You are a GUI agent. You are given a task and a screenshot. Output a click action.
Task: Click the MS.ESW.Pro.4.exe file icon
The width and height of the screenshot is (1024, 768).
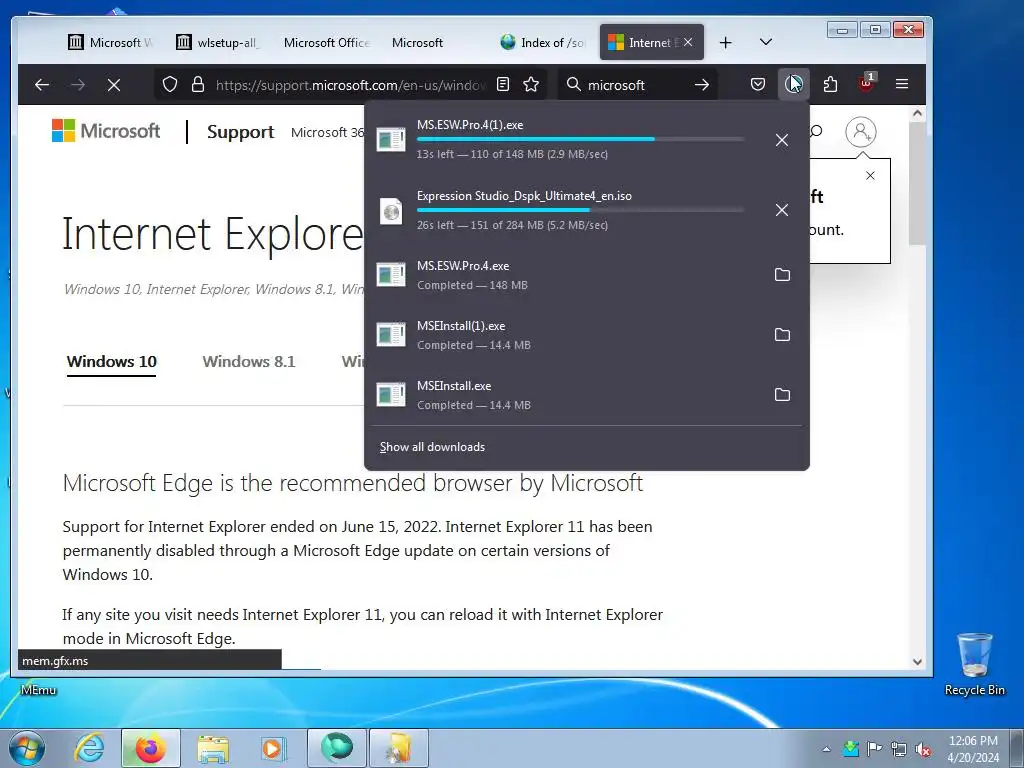click(391, 275)
